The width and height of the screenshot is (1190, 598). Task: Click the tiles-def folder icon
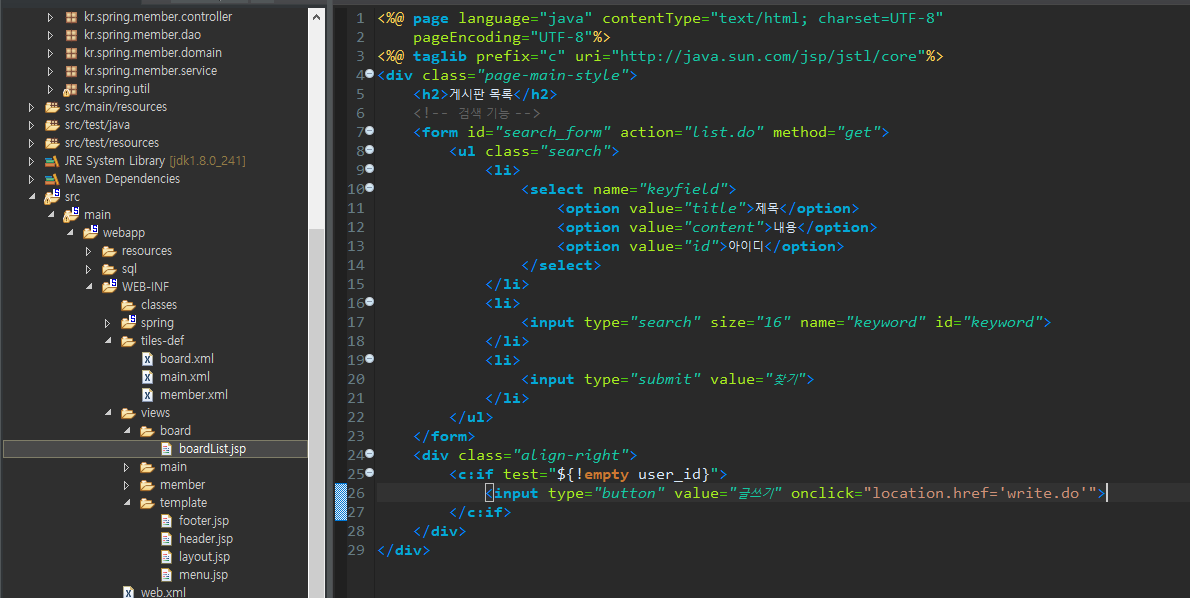(x=128, y=341)
